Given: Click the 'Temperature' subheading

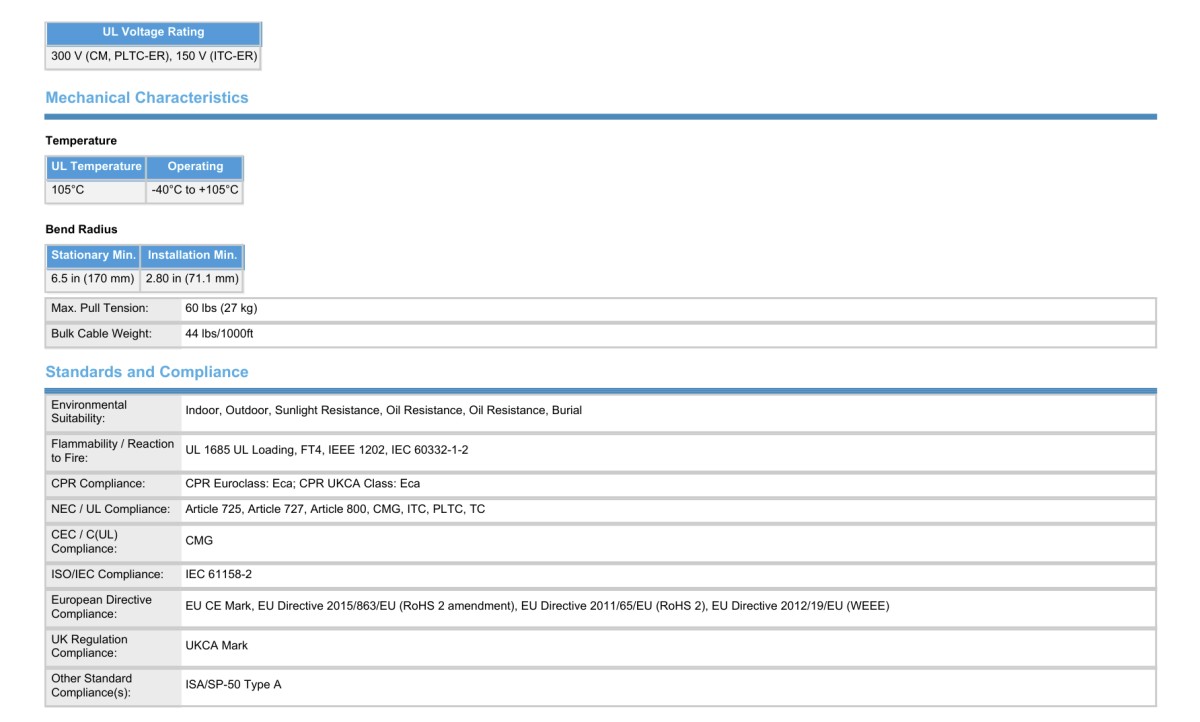Looking at the screenshot, I should click(x=81, y=141).
